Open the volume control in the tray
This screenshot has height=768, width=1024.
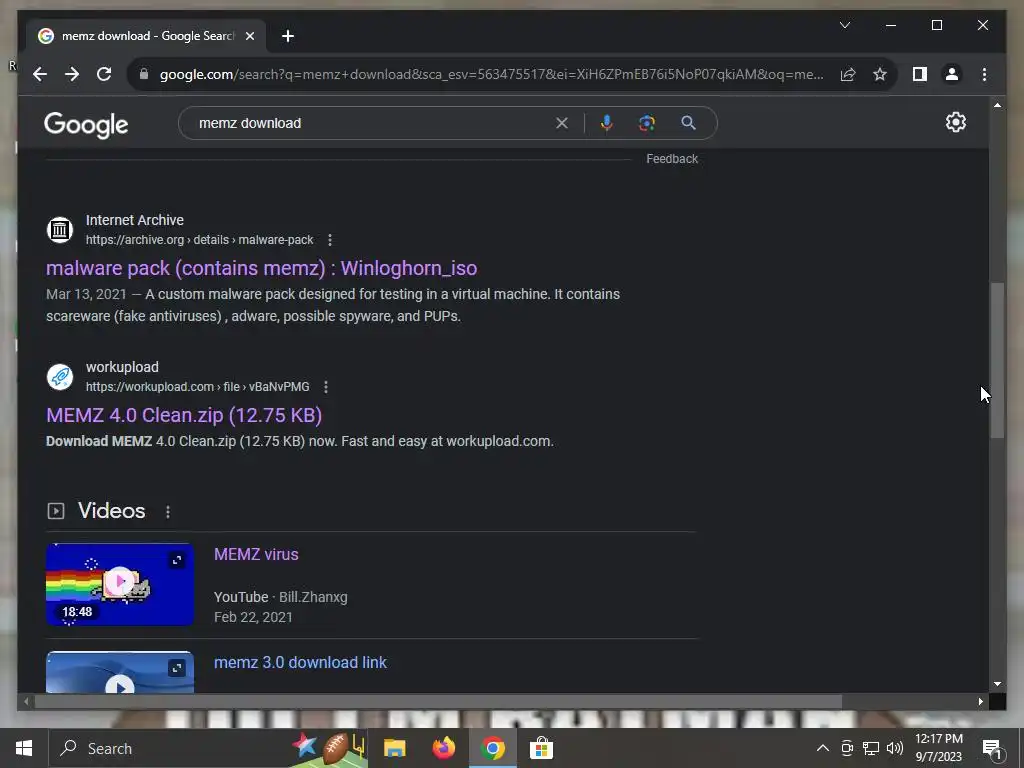895,748
